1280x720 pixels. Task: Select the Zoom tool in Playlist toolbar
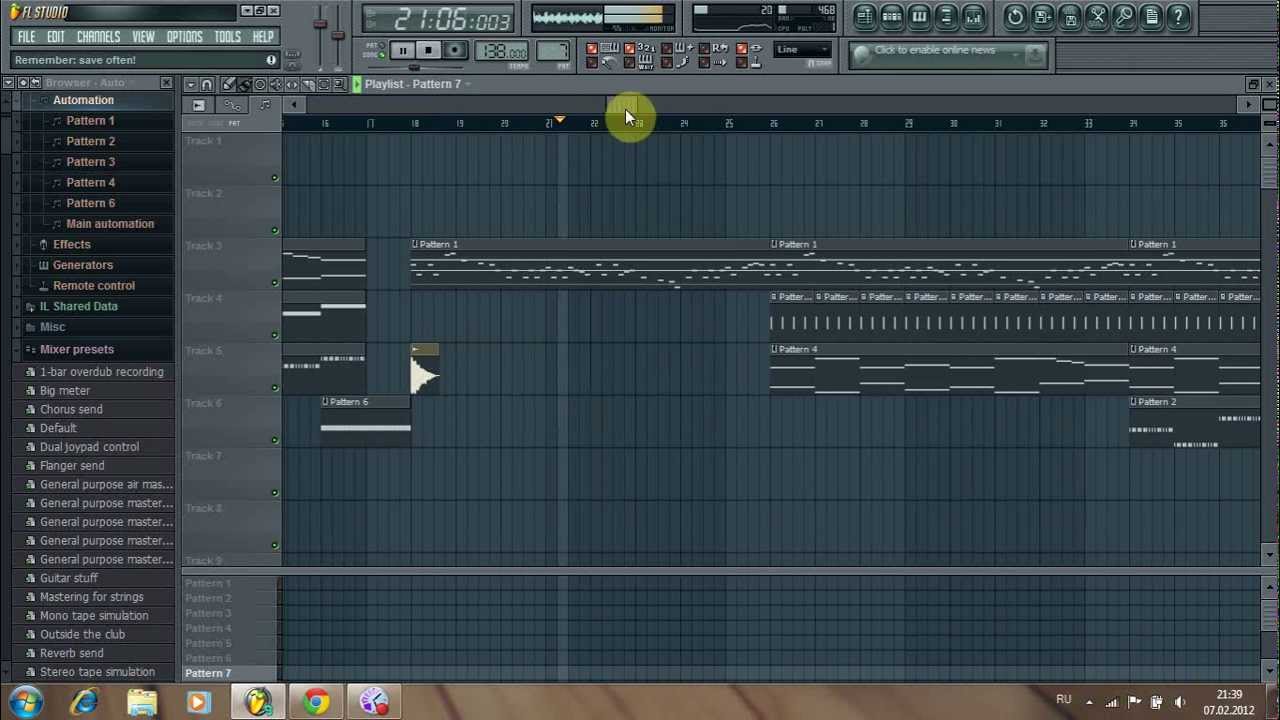(x=340, y=85)
